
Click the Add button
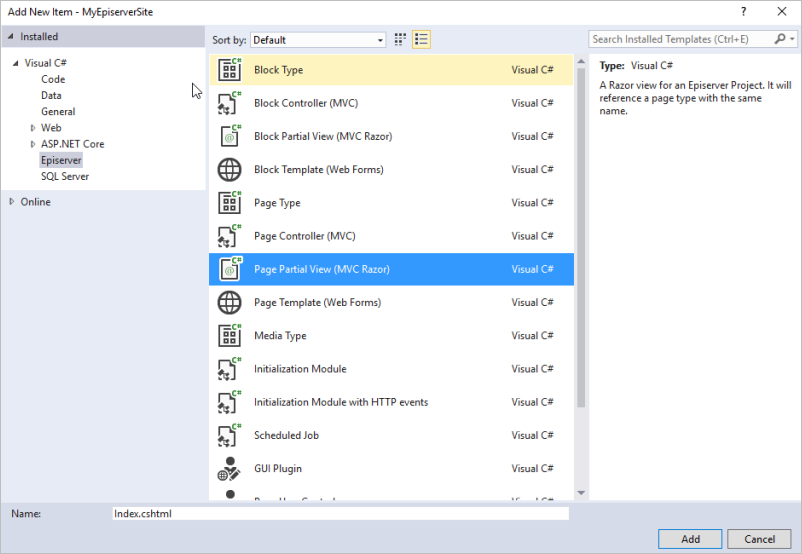click(x=690, y=539)
